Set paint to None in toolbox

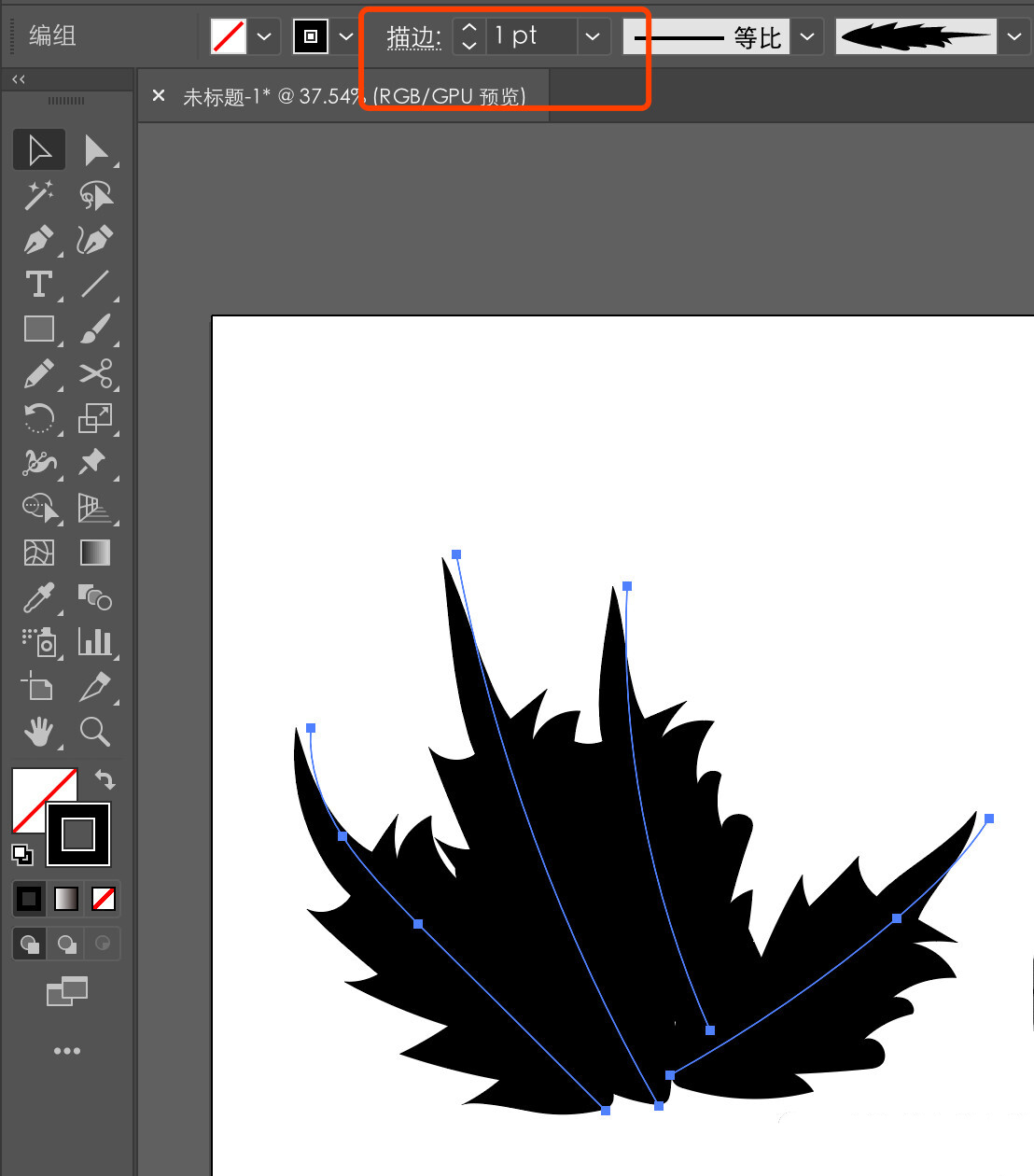104,899
